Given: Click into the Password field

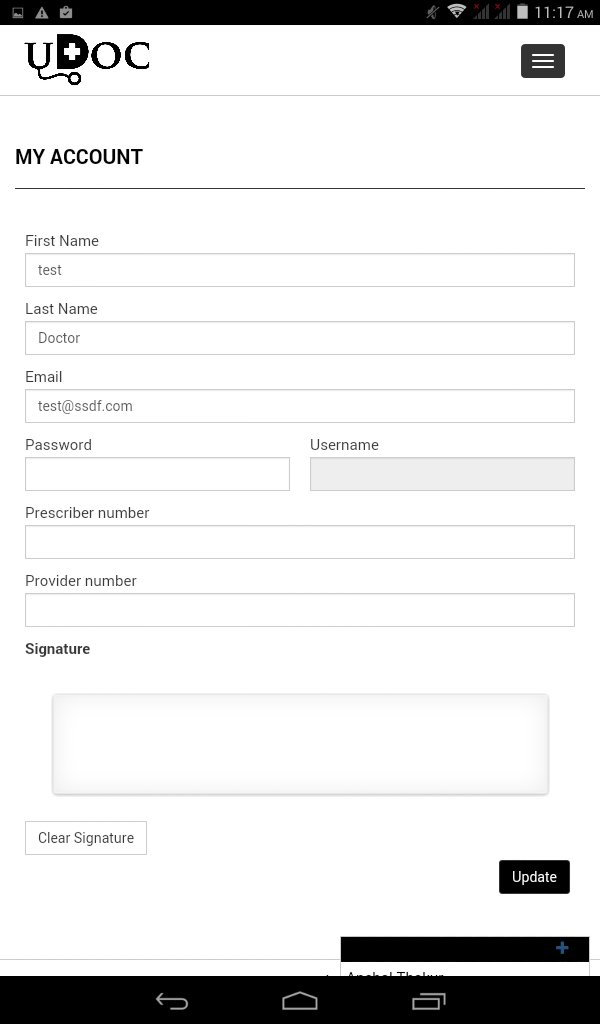Looking at the screenshot, I should coord(157,473).
